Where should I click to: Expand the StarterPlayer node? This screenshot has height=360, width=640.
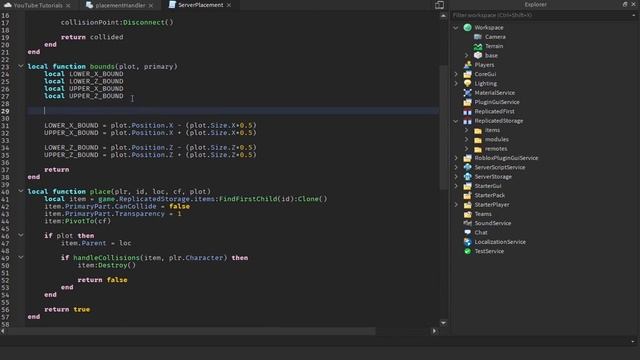pyautogui.click(x=456, y=204)
